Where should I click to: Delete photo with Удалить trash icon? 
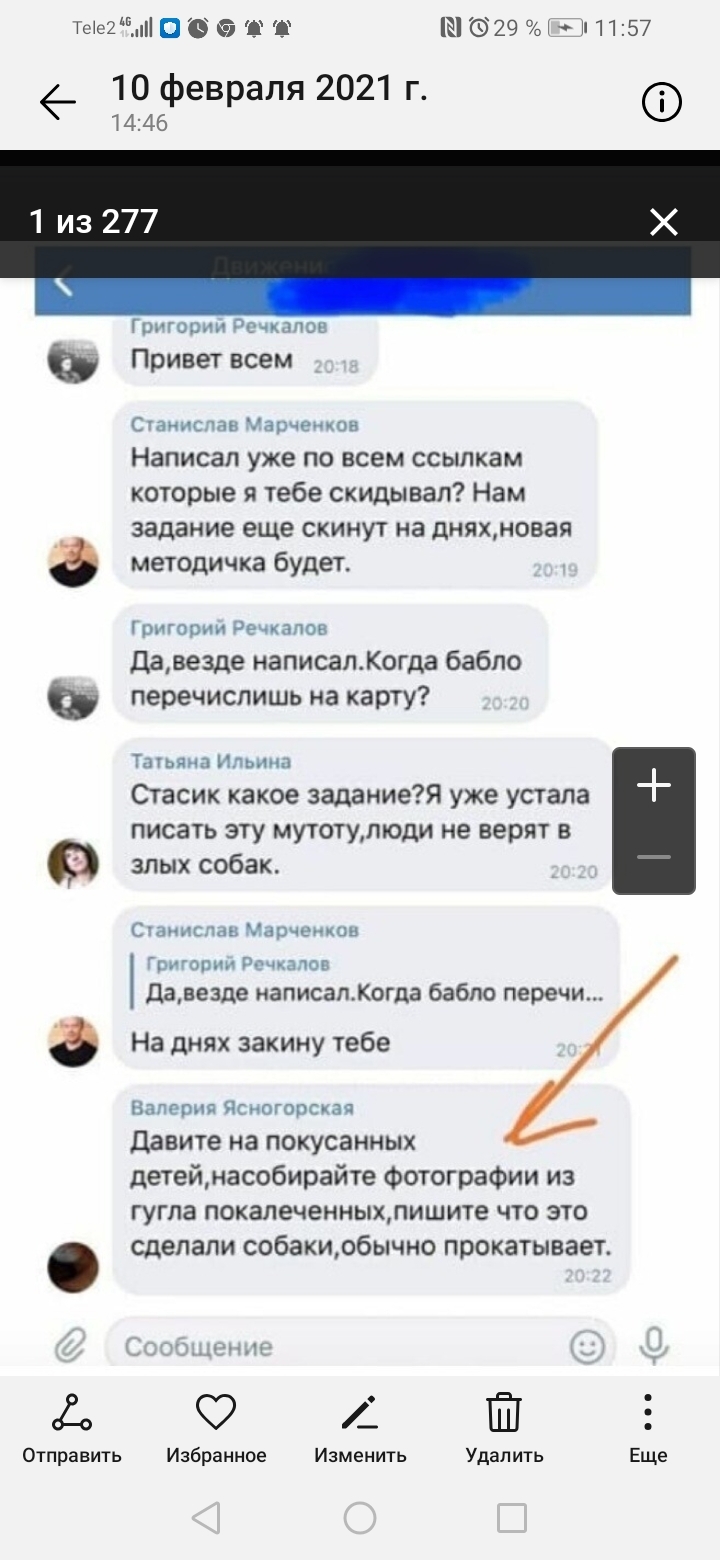click(x=505, y=1427)
